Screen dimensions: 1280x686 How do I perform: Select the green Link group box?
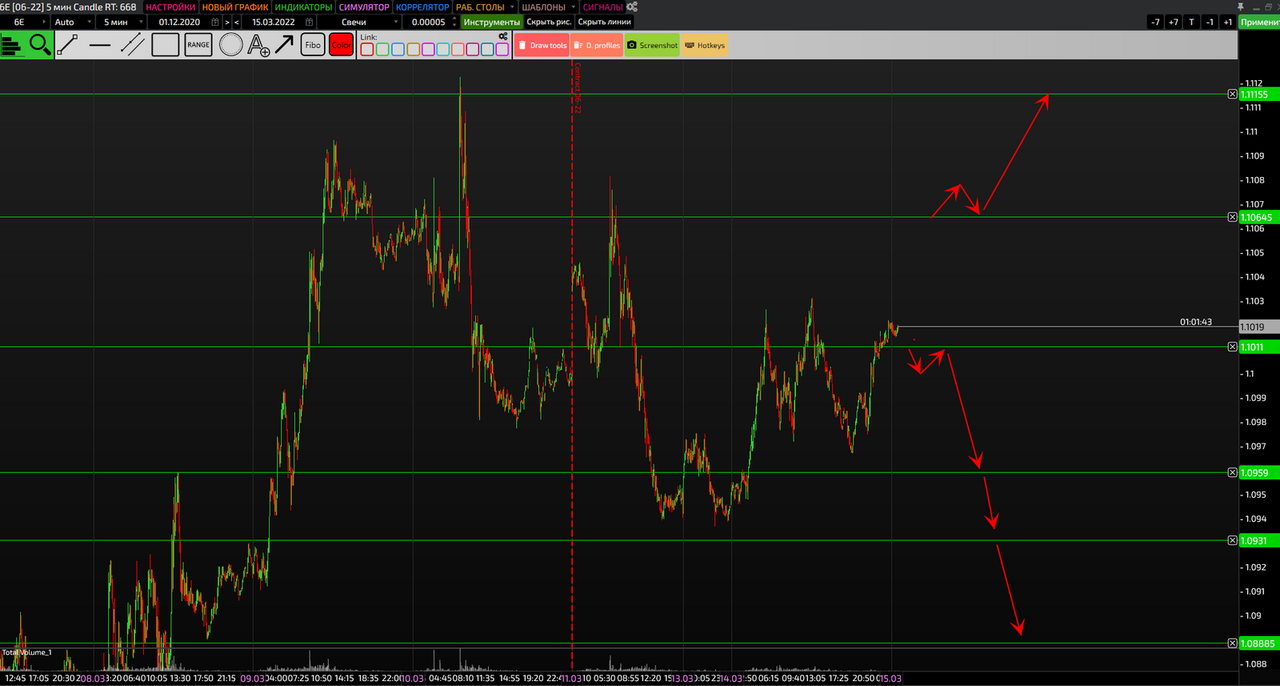(x=382, y=48)
